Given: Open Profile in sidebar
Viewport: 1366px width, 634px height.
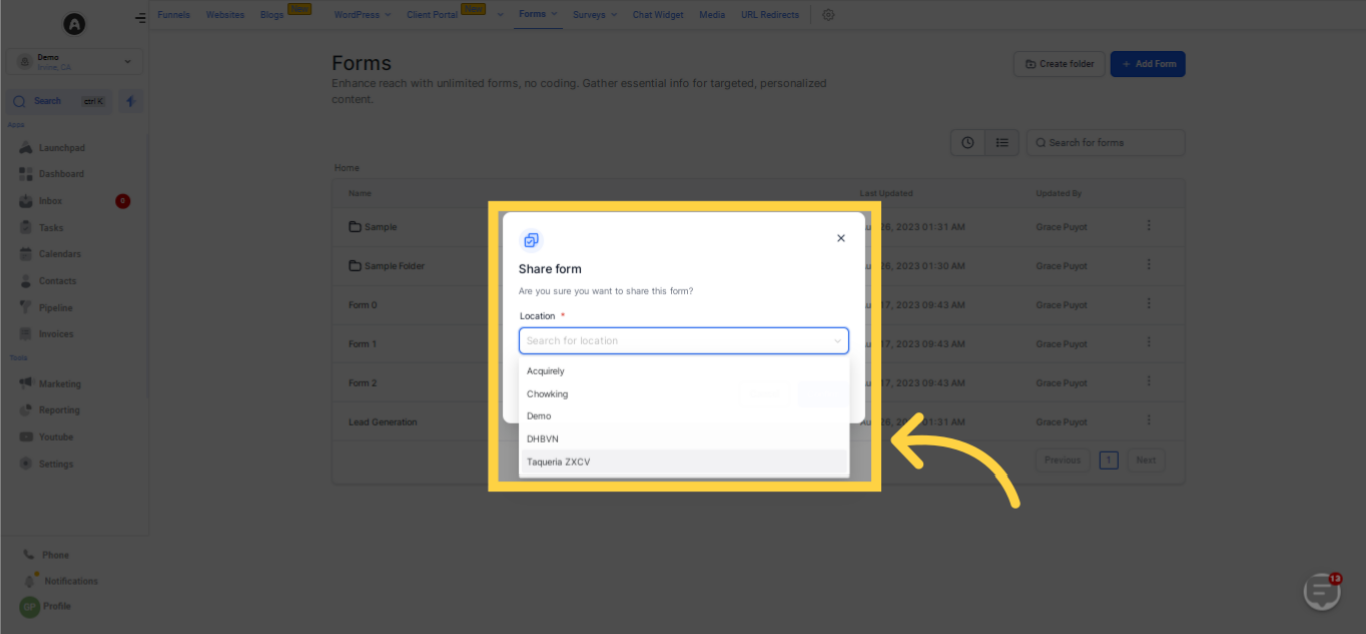Looking at the screenshot, I should point(57,606).
